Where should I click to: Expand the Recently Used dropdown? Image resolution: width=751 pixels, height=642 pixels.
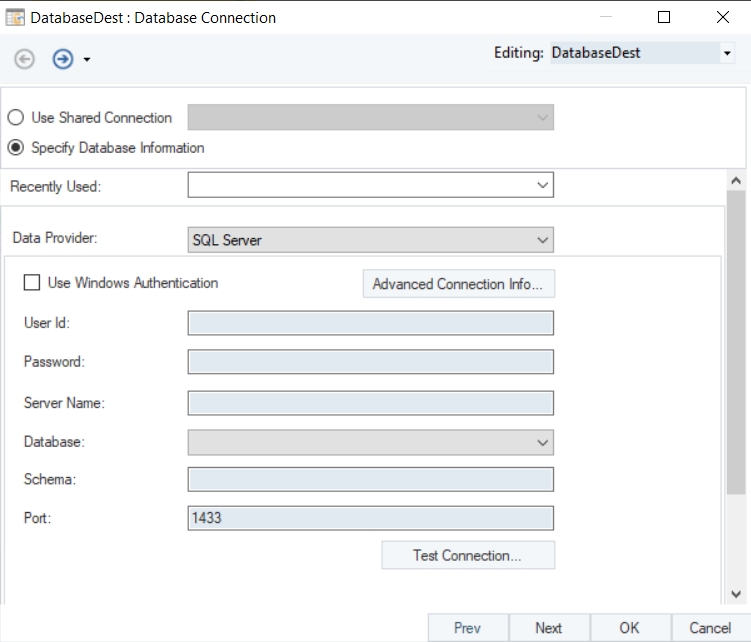[542, 185]
